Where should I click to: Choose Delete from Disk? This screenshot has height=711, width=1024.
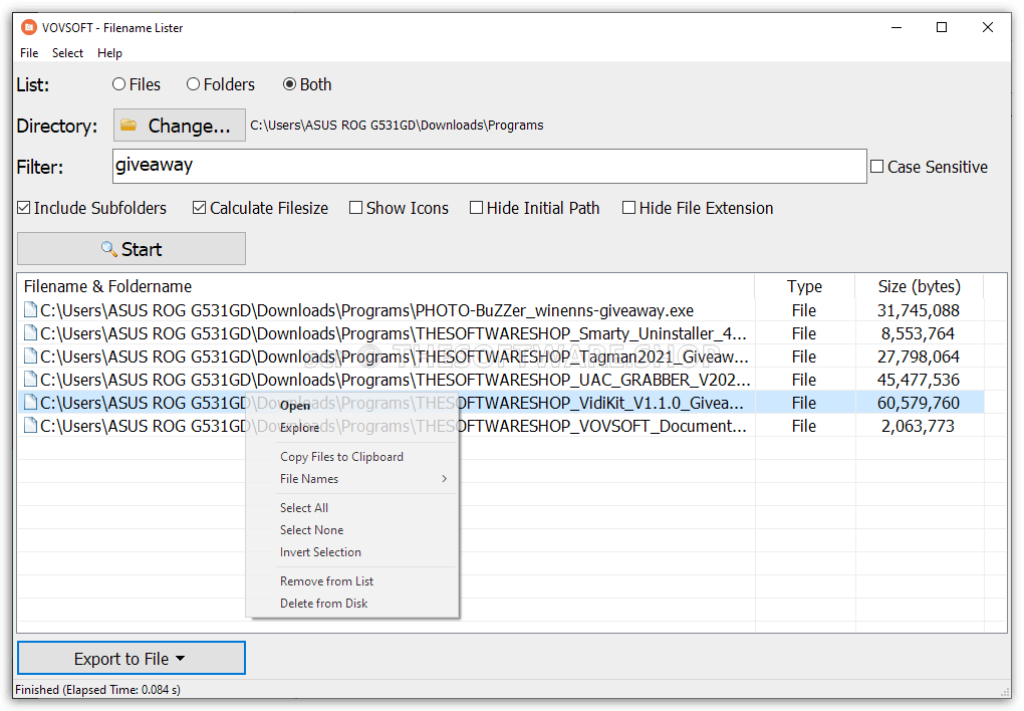click(x=324, y=603)
